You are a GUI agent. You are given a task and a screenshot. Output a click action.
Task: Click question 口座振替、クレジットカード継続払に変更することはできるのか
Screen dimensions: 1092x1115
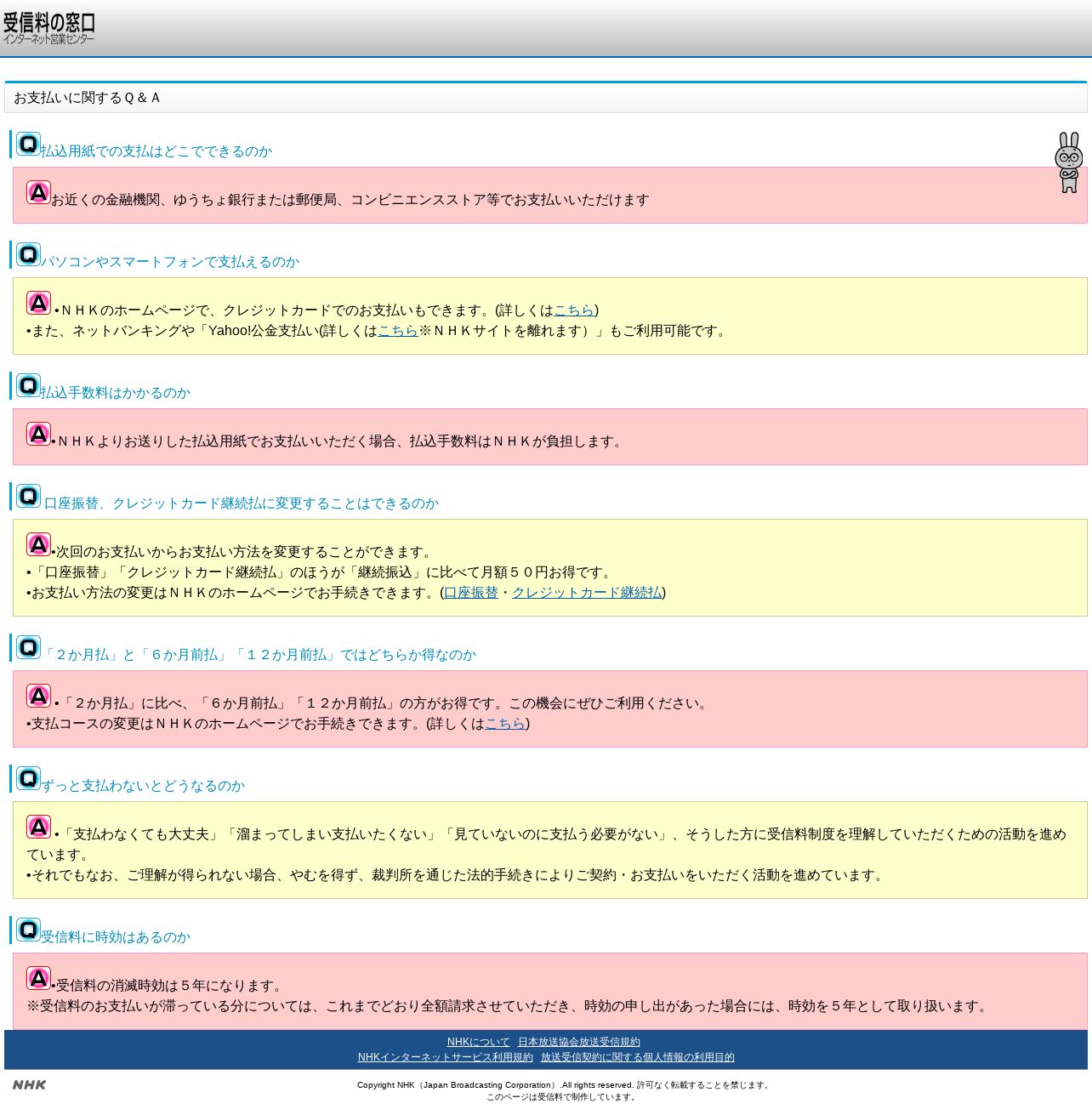pyautogui.click(x=242, y=503)
